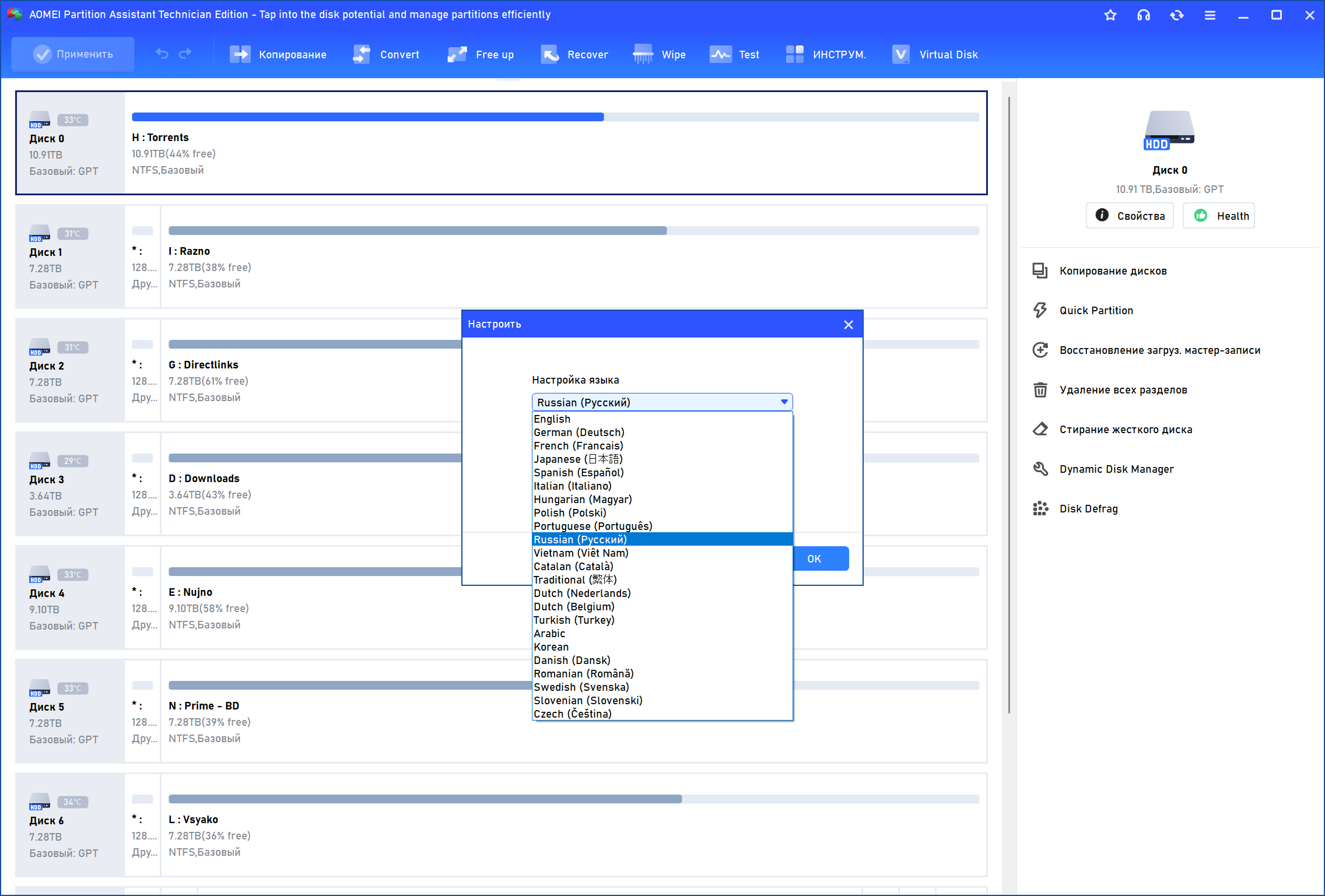Open the Free up tool
The width and height of the screenshot is (1325, 896).
tap(481, 54)
